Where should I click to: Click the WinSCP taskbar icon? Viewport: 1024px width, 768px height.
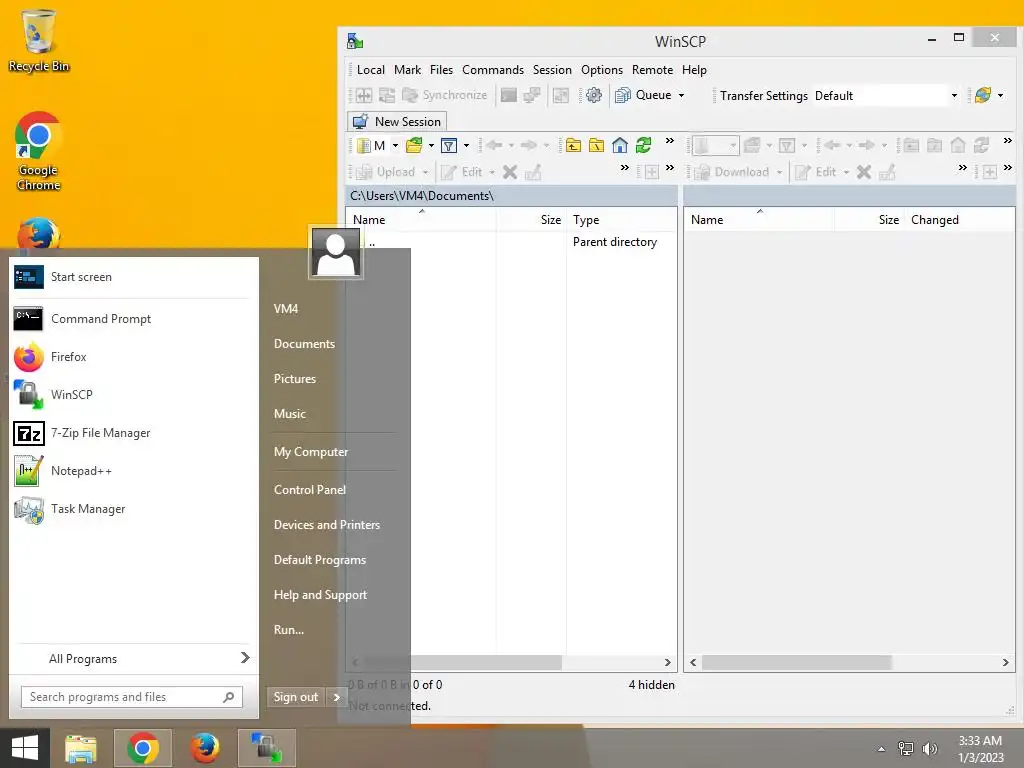tap(266, 748)
